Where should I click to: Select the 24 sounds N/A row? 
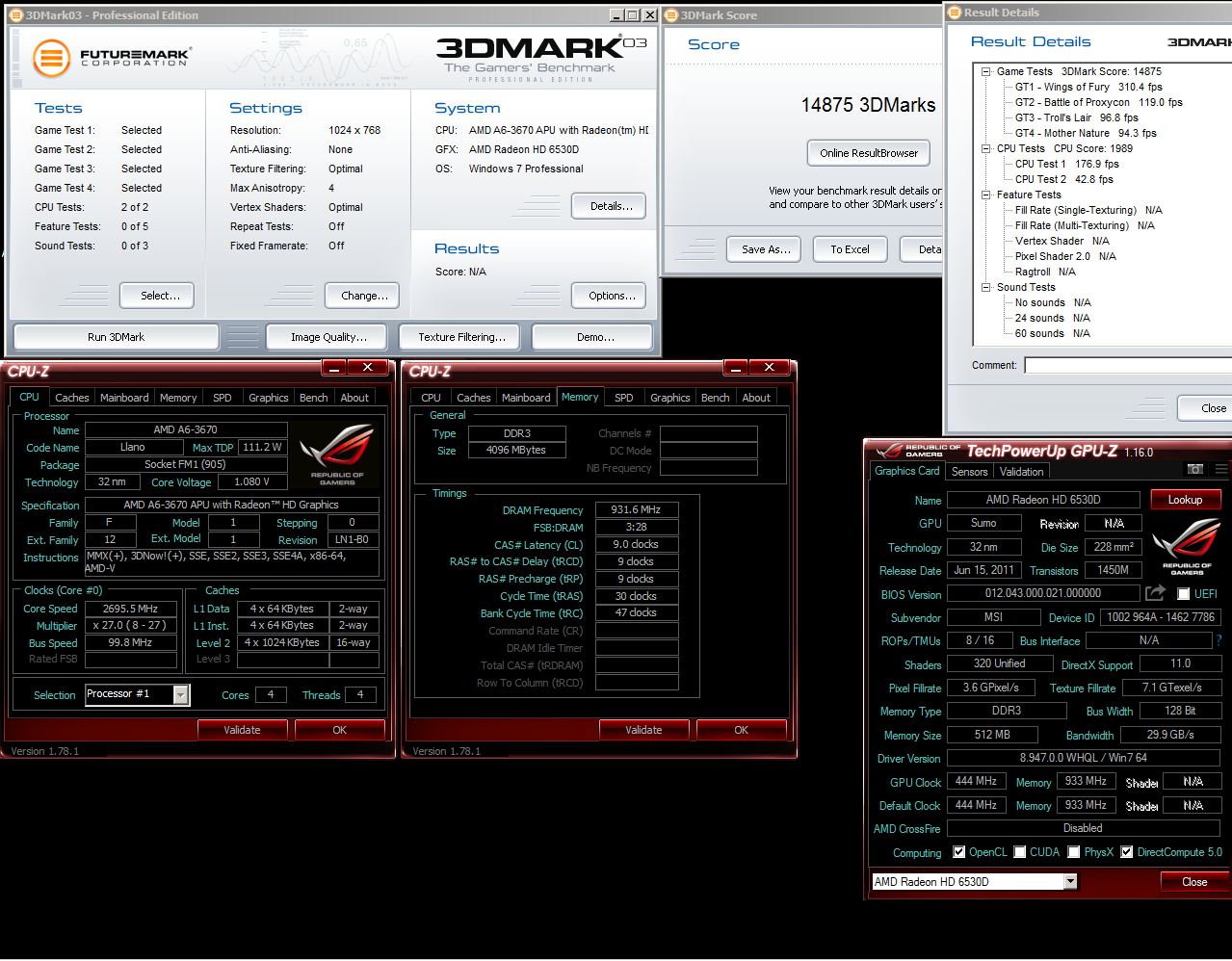[x=1052, y=318]
